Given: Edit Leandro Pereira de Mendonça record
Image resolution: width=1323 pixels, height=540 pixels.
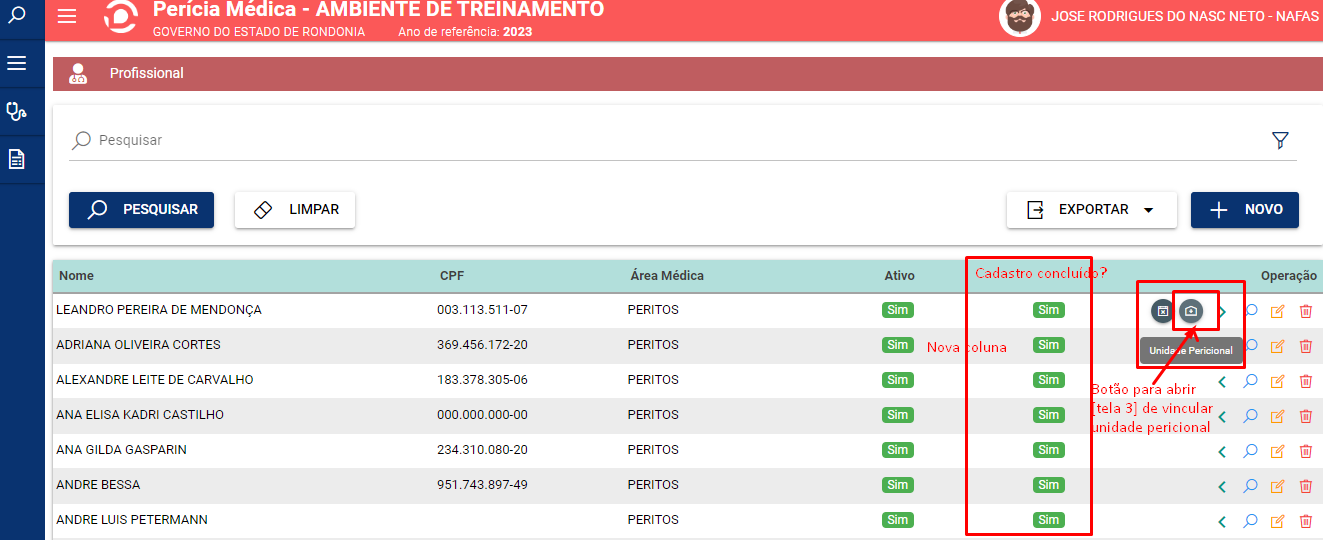Looking at the screenshot, I should [1277, 311].
